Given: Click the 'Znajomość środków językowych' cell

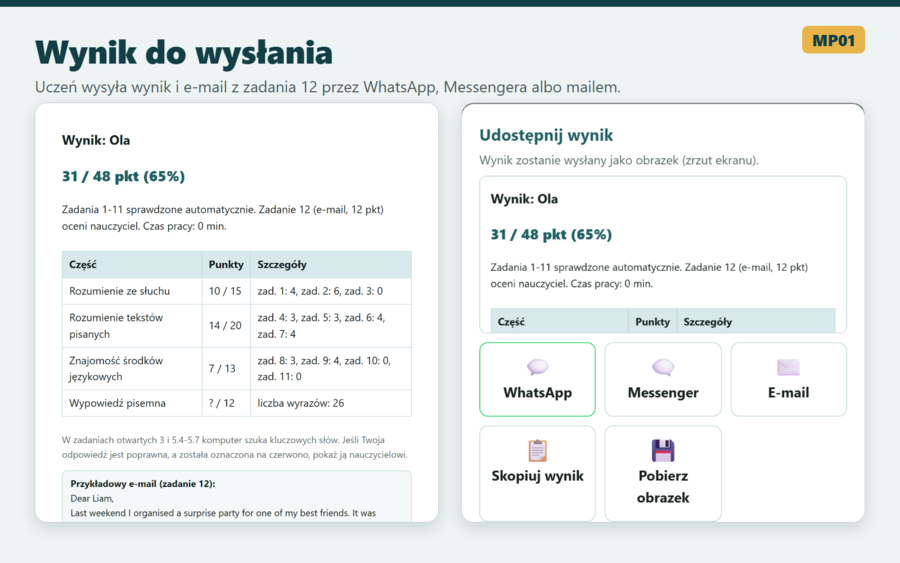Looking at the screenshot, I should point(132,368).
